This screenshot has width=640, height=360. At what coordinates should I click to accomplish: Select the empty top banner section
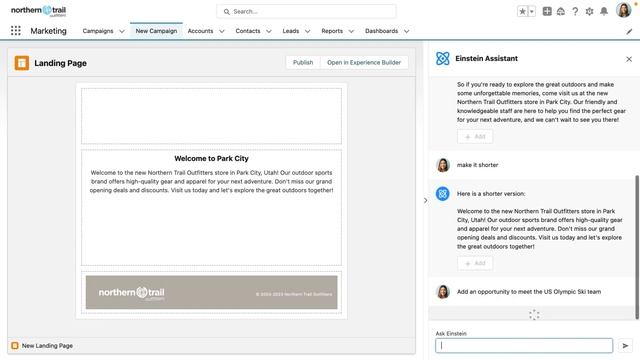click(211, 116)
